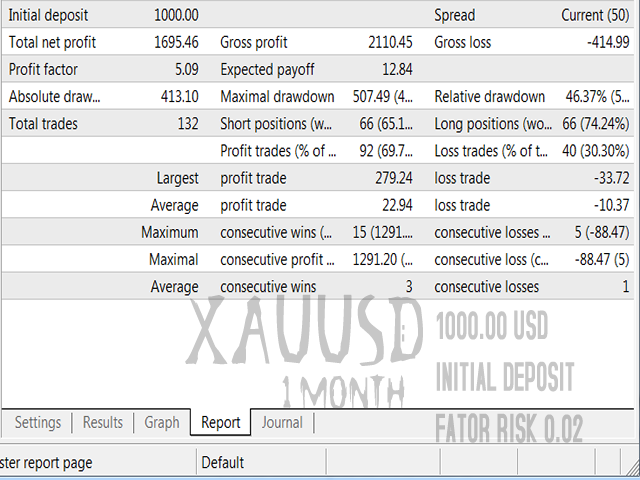Click the Default profile in status bar
This screenshot has height=480, width=640.
click(223, 463)
